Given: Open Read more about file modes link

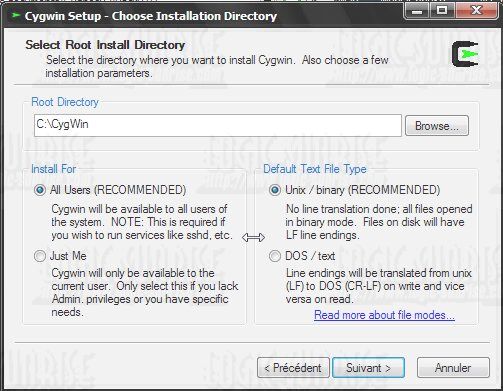Looking at the screenshot, I should click(x=384, y=315).
